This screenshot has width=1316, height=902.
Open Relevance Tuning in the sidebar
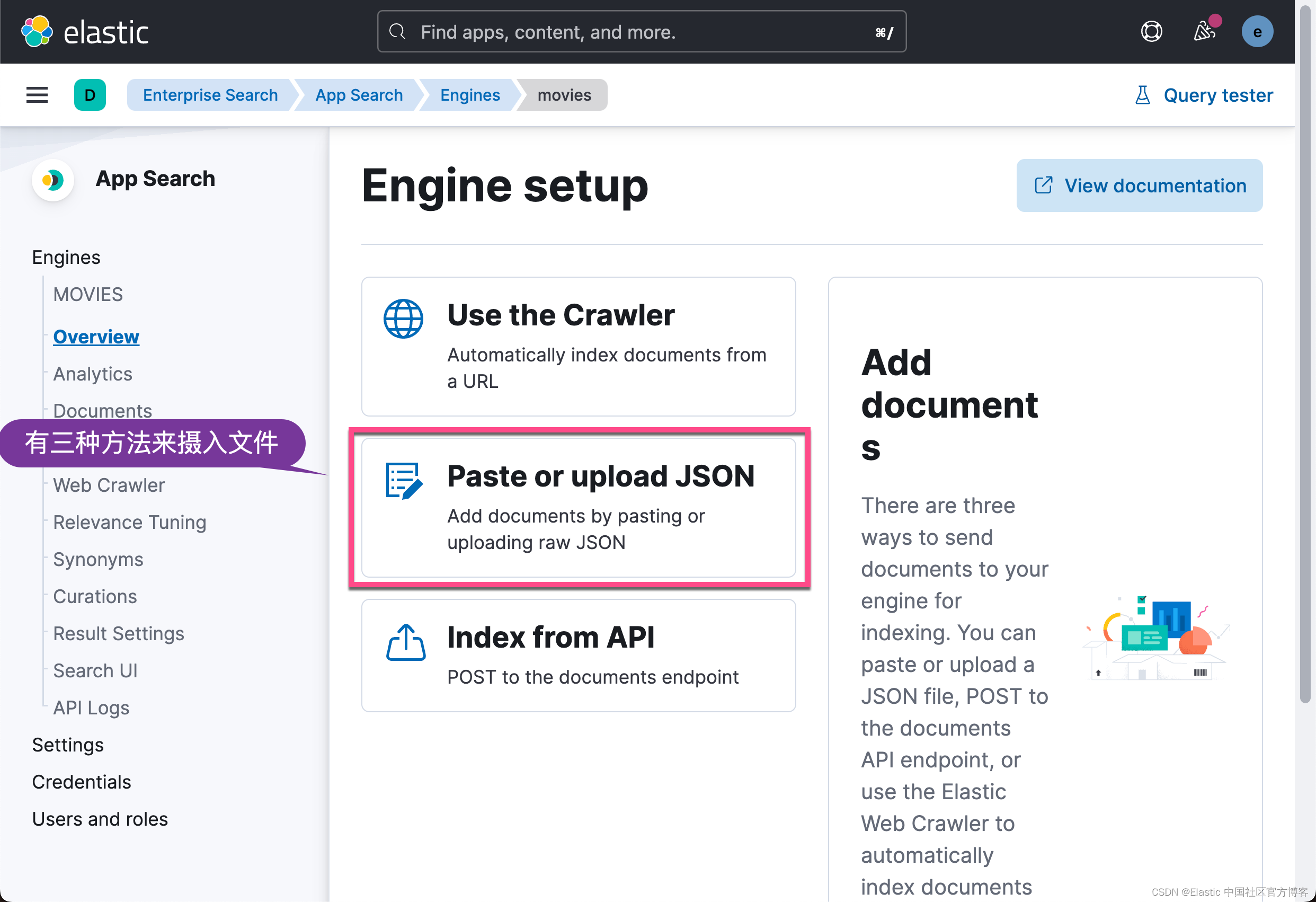click(130, 523)
